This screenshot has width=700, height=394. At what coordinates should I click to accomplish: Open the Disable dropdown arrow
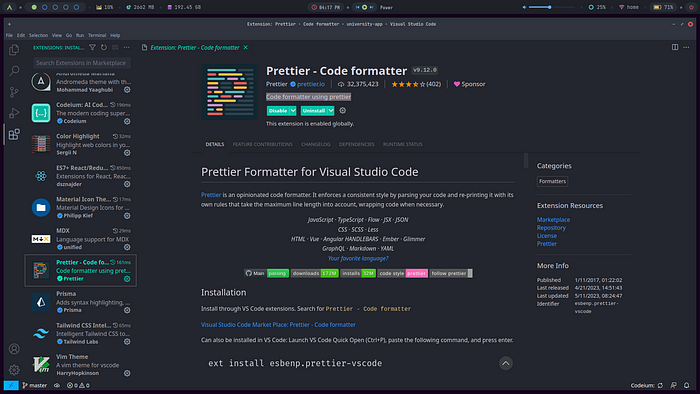coord(293,111)
